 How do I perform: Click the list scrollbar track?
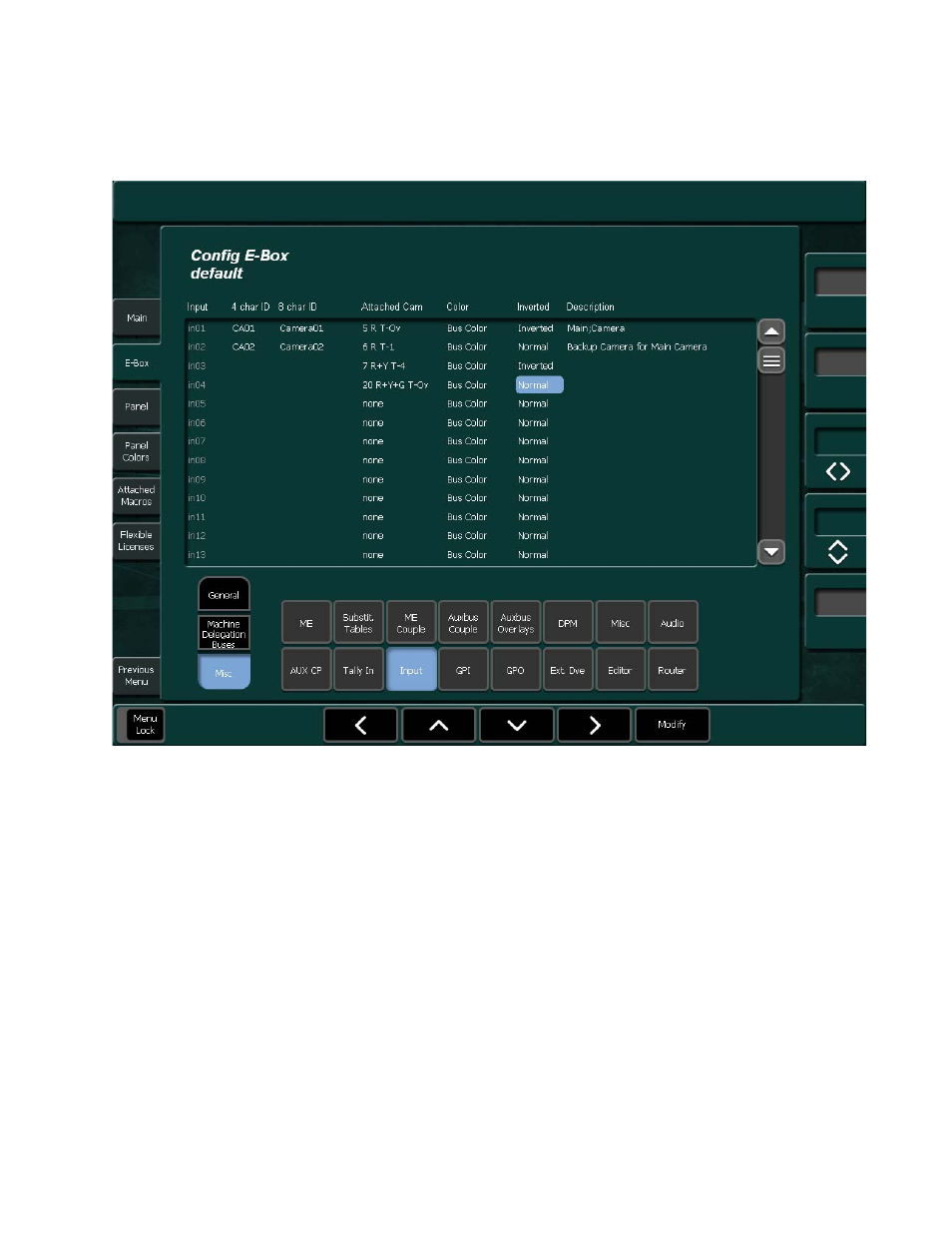coord(771,456)
